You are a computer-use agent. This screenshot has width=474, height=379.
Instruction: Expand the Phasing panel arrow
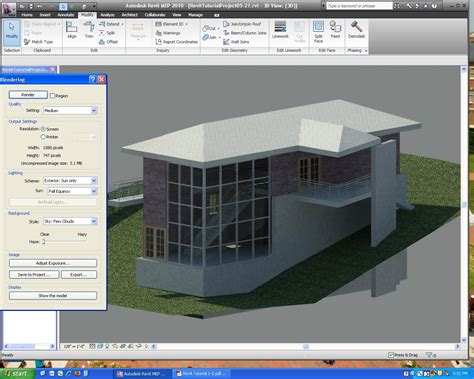point(366,51)
